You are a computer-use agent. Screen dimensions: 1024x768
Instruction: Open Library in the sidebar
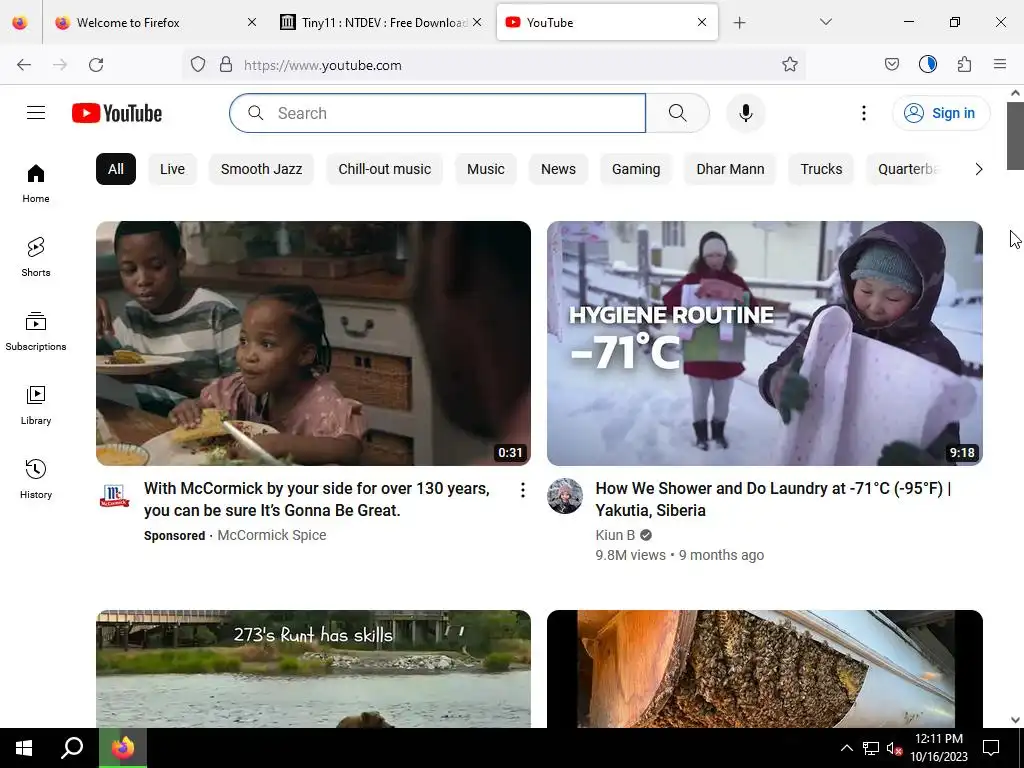click(36, 406)
